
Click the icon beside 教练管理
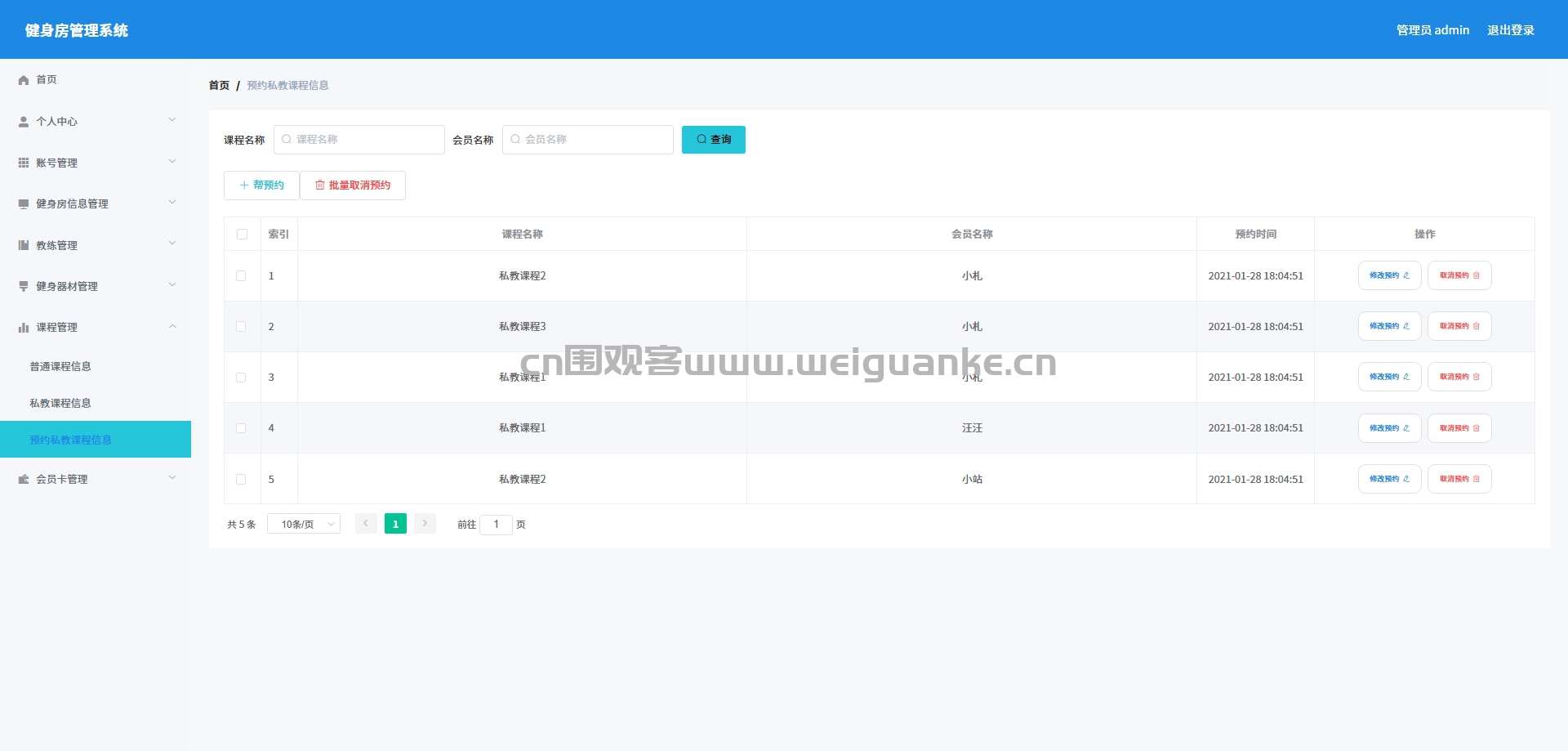24,245
